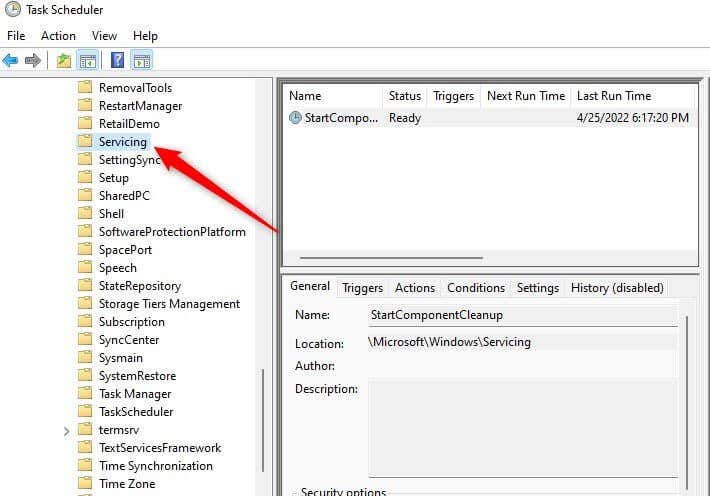The height and width of the screenshot is (496, 710).
Task: Open the File menu
Action: coord(16,36)
